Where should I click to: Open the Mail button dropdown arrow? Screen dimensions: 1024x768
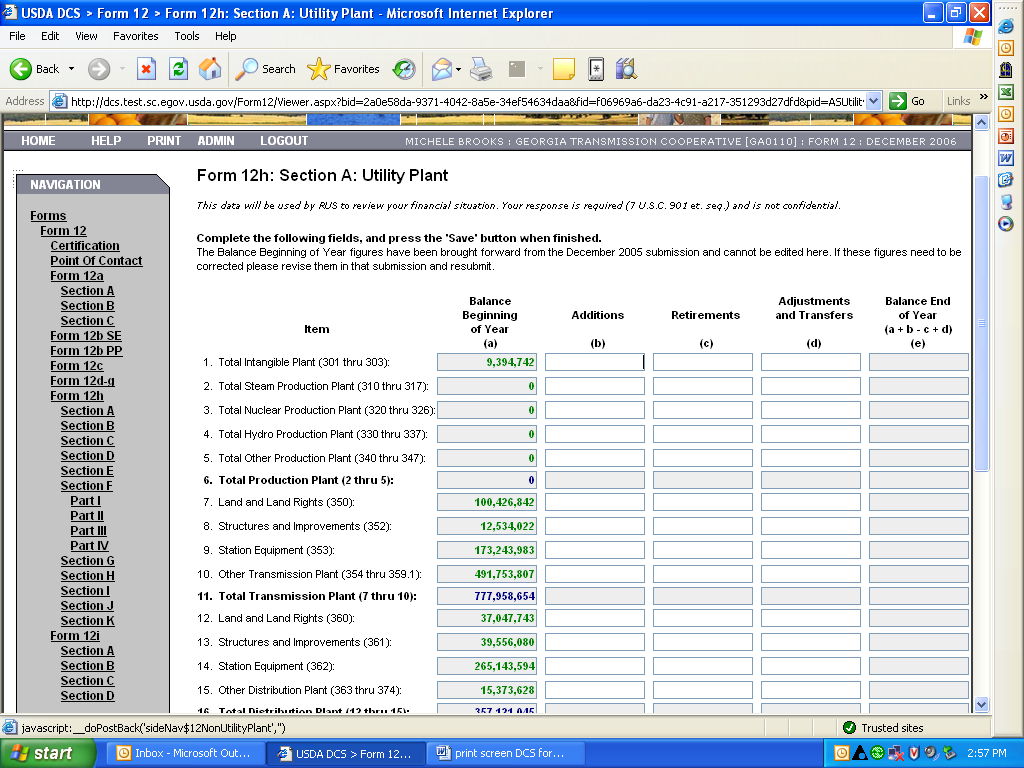click(x=458, y=69)
